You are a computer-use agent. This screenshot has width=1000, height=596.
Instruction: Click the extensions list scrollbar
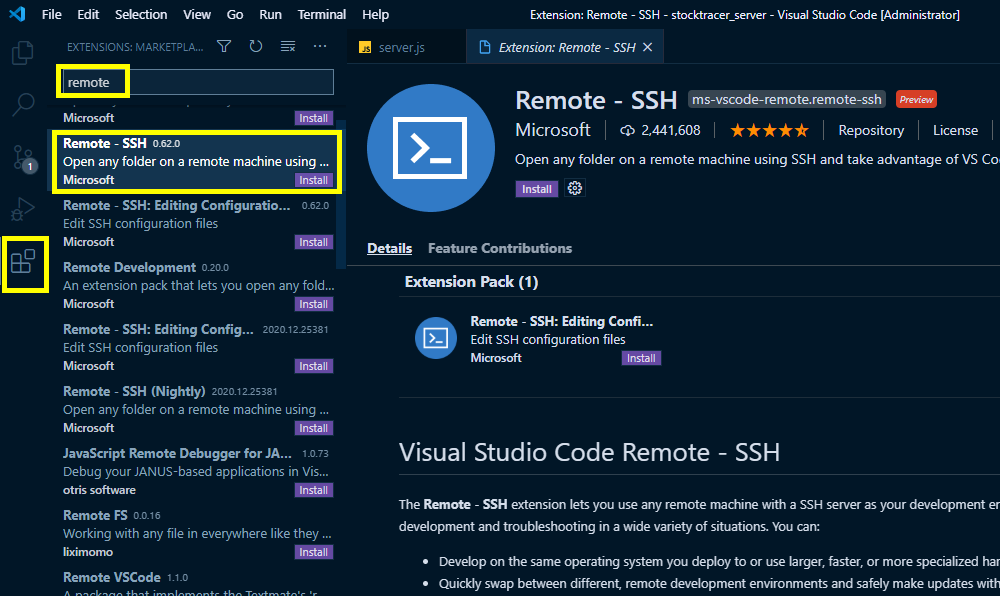341,194
